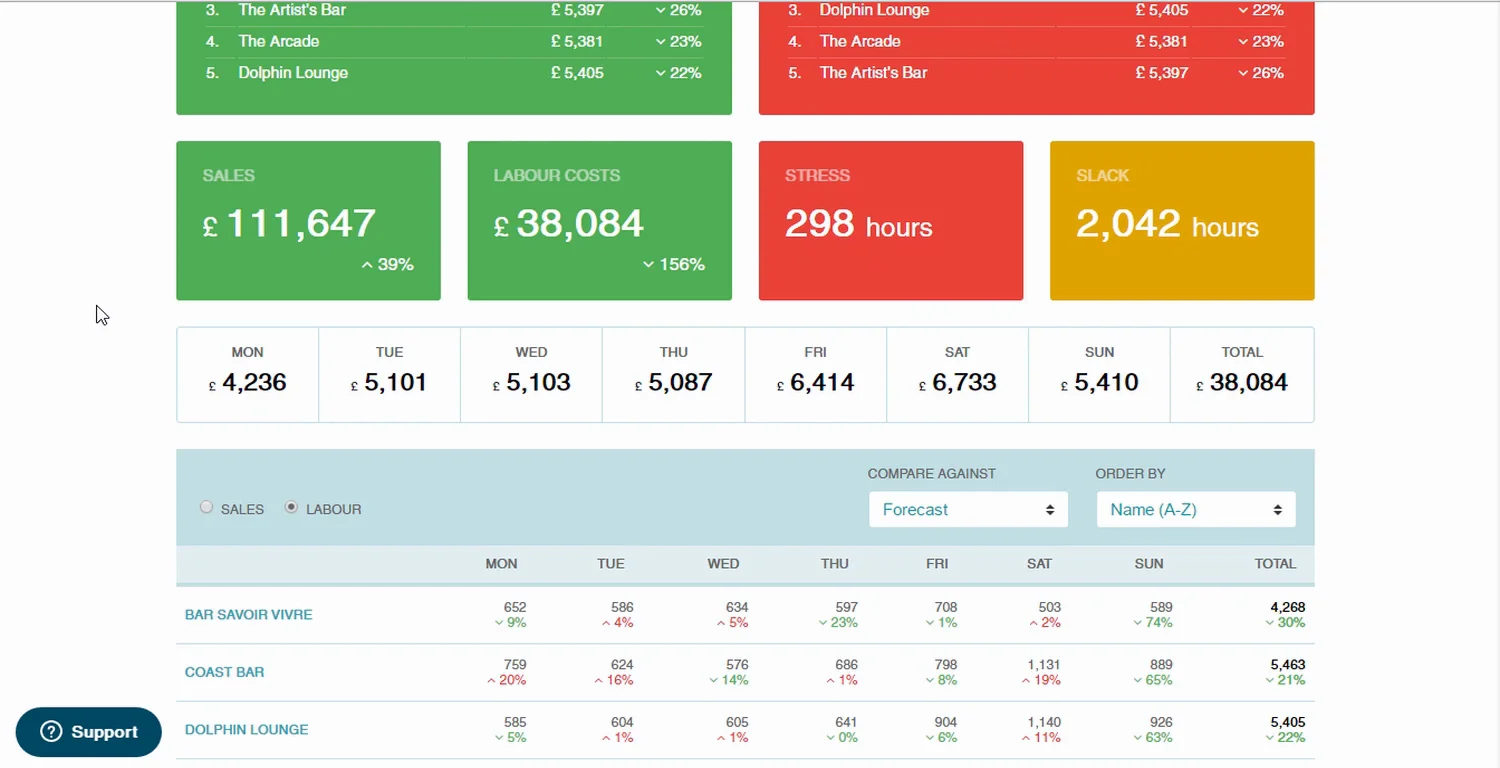Click Dolphin Lounge's Saturday value 1,140
This screenshot has width=1500, height=768.
tap(1043, 722)
